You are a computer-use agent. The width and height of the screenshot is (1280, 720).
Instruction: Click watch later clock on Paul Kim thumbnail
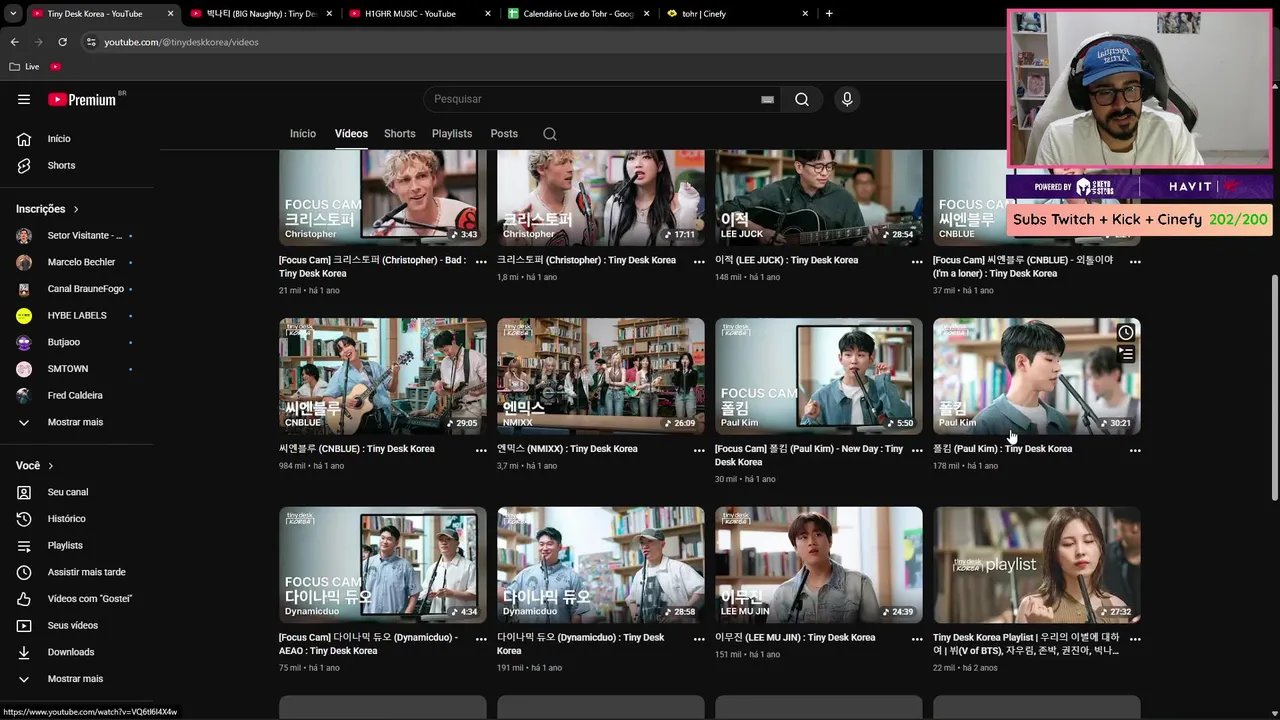(1126, 333)
